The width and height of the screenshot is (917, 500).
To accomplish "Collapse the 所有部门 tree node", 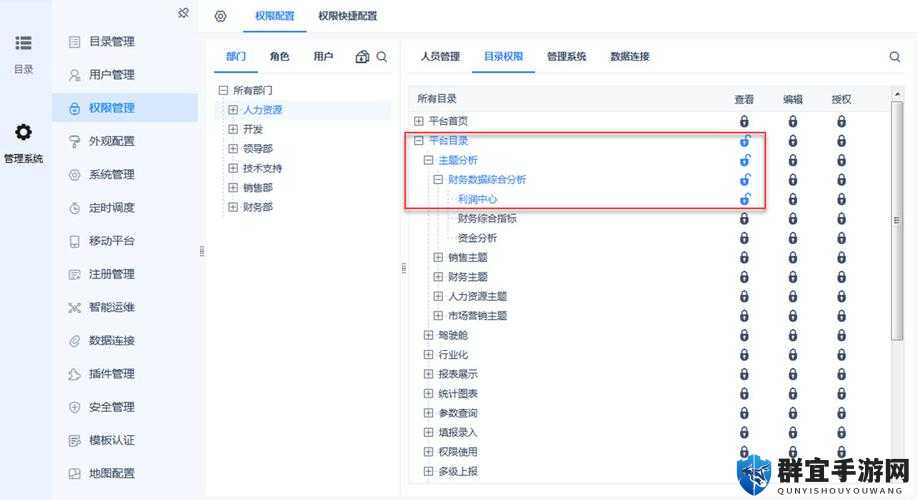I will pyautogui.click(x=223, y=90).
